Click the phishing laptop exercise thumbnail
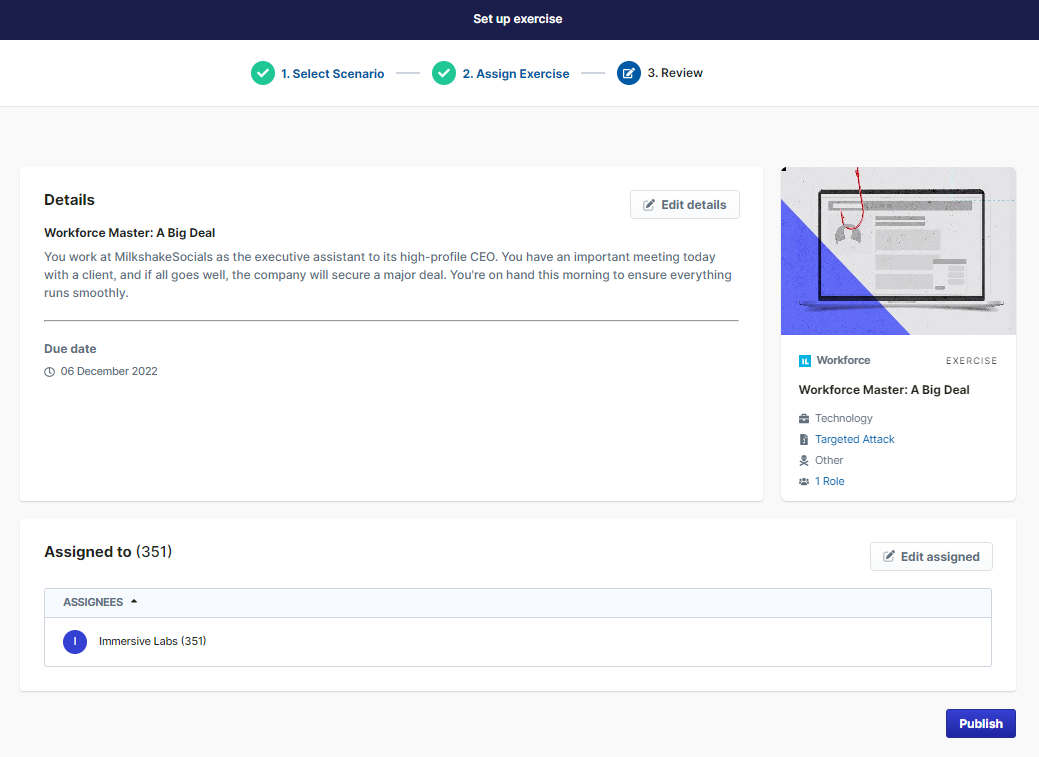Image resolution: width=1039 pixels, height=757 pixels. 898,251
